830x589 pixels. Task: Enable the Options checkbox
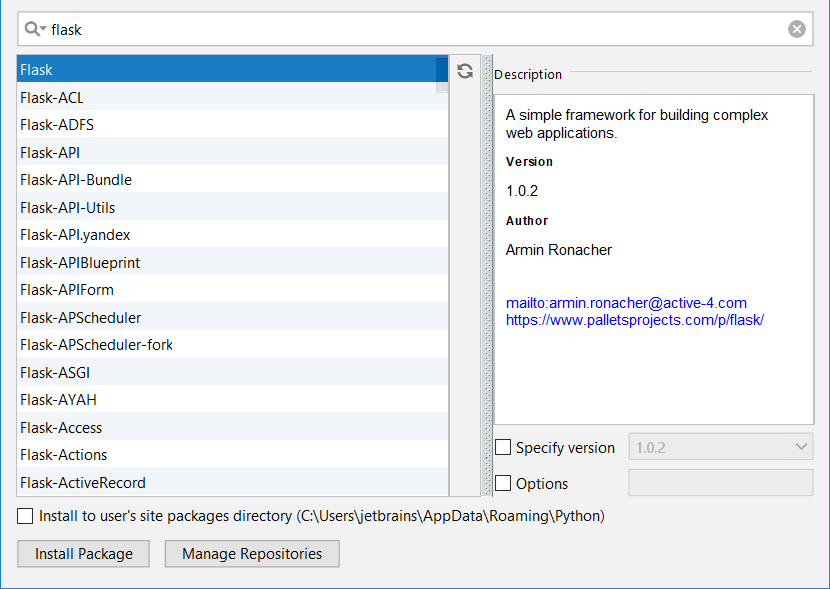(x=503, y=482)
